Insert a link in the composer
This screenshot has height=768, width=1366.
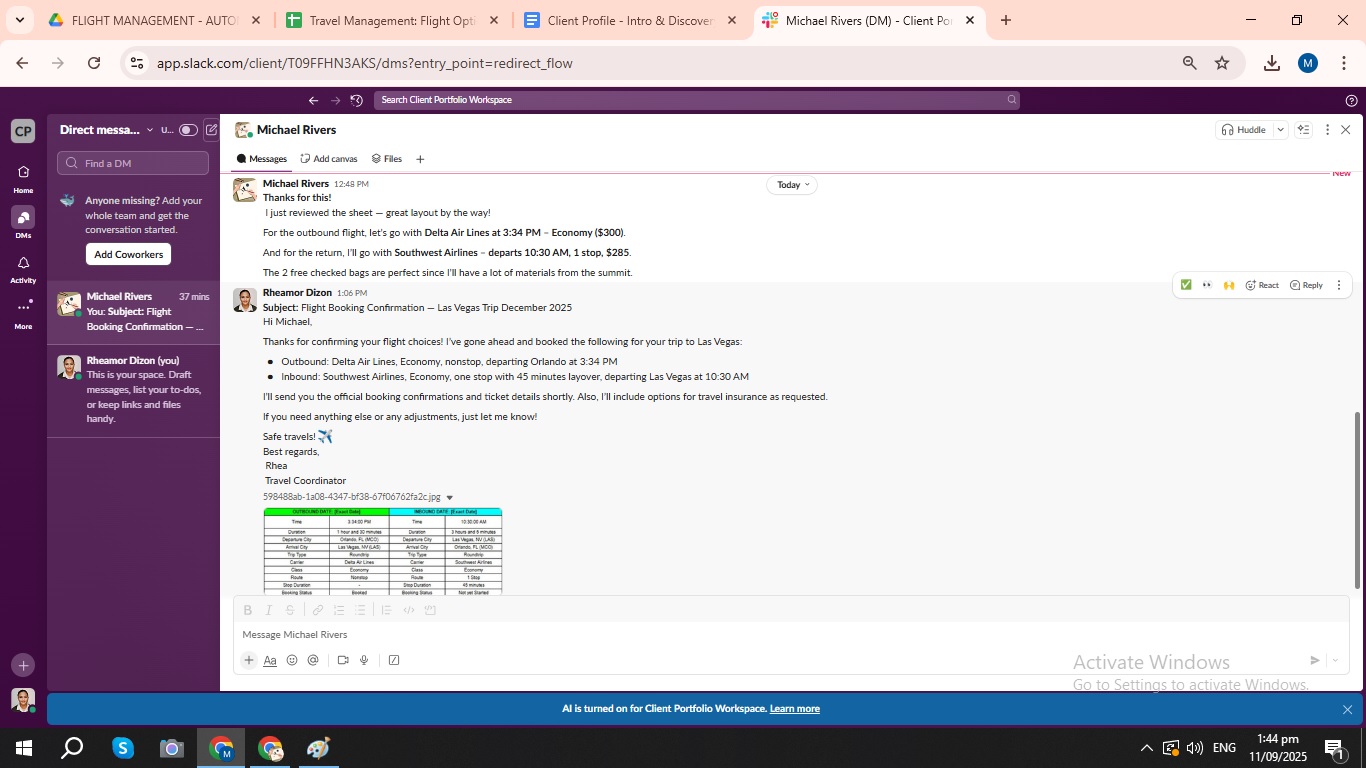tap(318, 610)
